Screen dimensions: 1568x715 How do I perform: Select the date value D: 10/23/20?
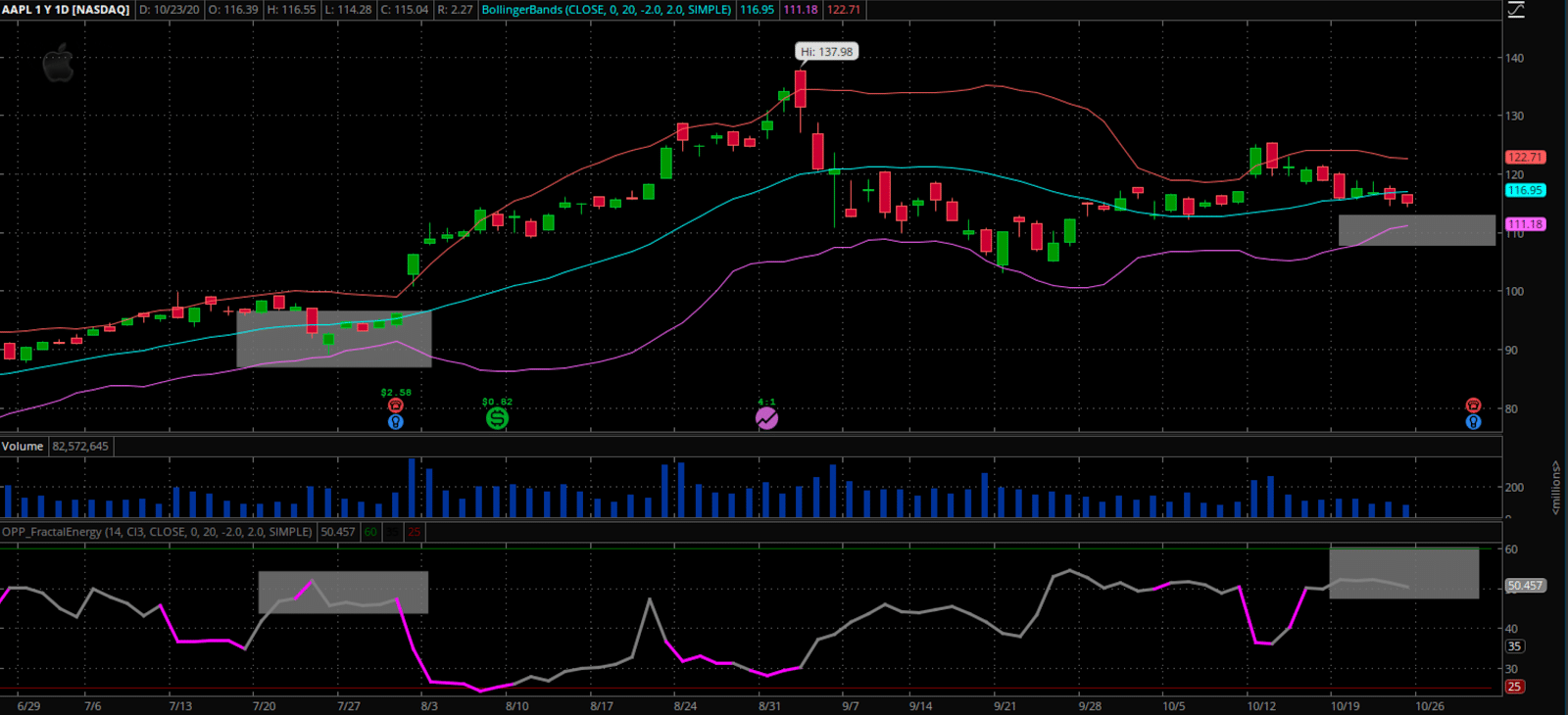coord(170,10)
